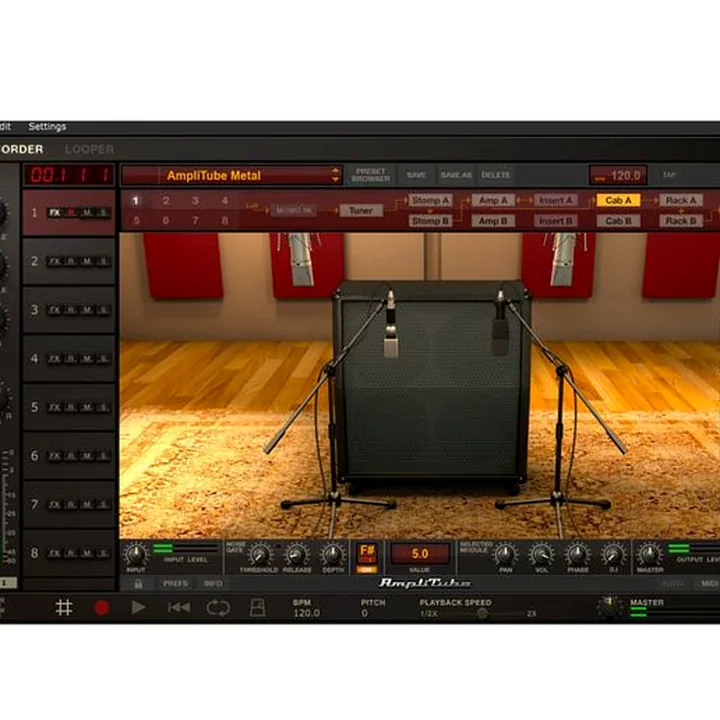Click the noise gate DEPTH knob
Screen dimensions: 720x720
(333, 555)
